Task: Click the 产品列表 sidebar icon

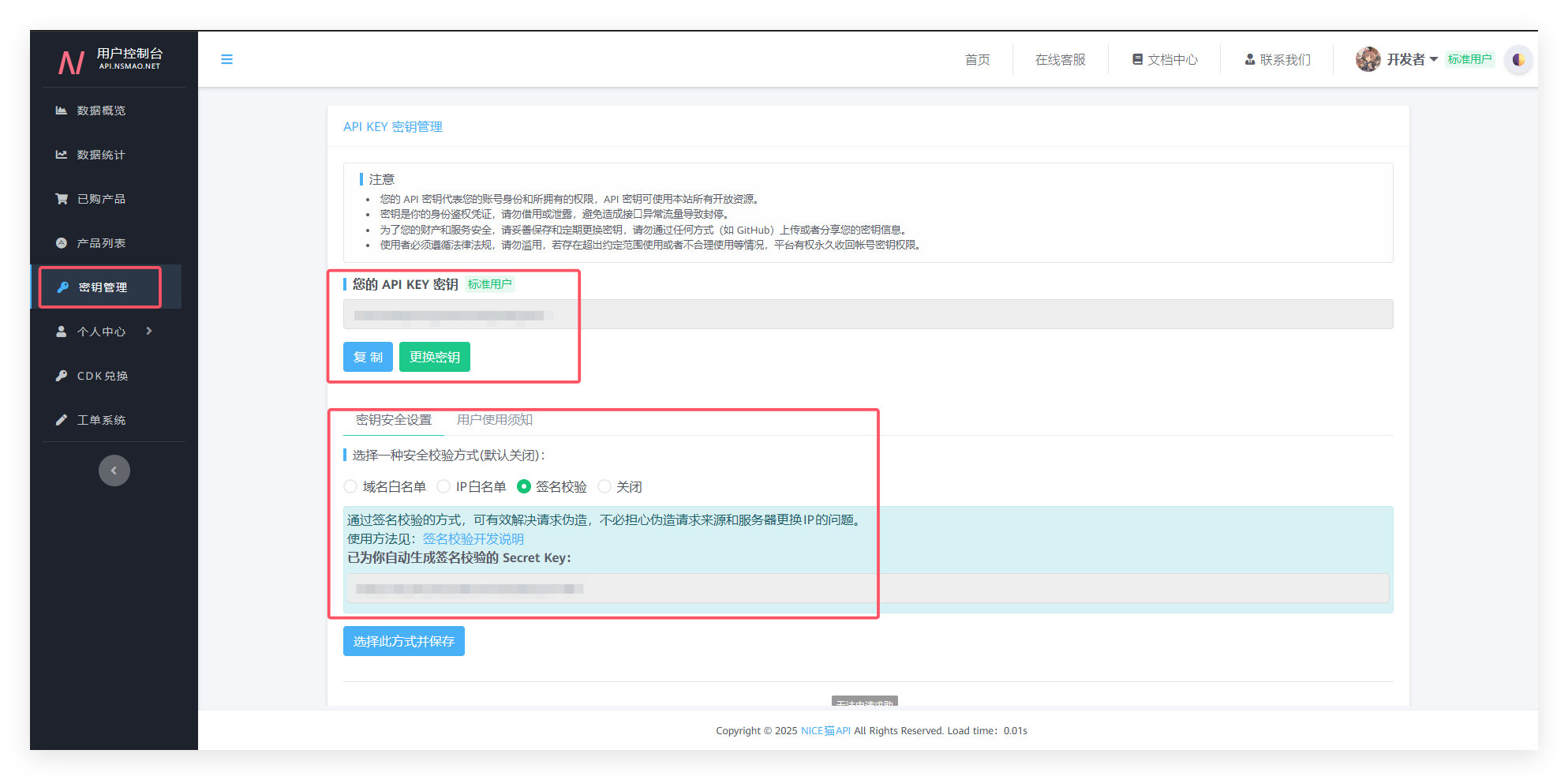Action: click(x=62, y=243)
